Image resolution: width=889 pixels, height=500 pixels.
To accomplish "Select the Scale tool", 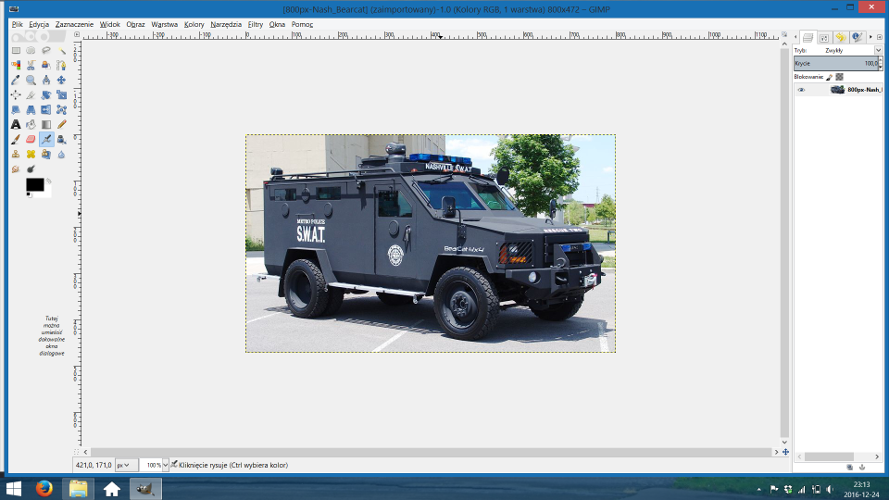I will pos(61,95).
